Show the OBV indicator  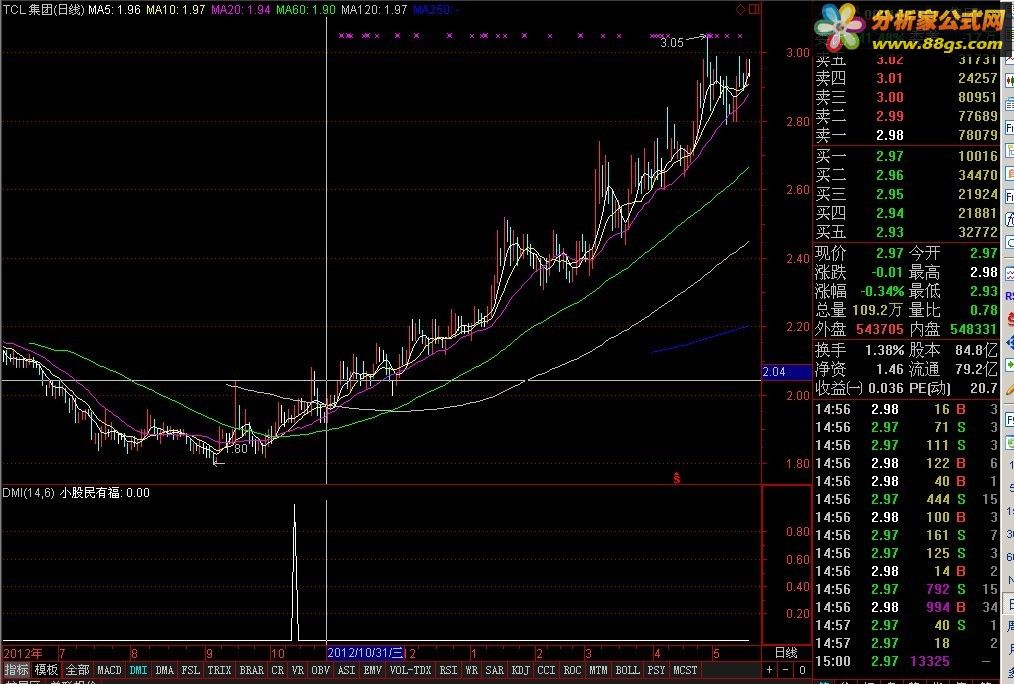point(321,670)
